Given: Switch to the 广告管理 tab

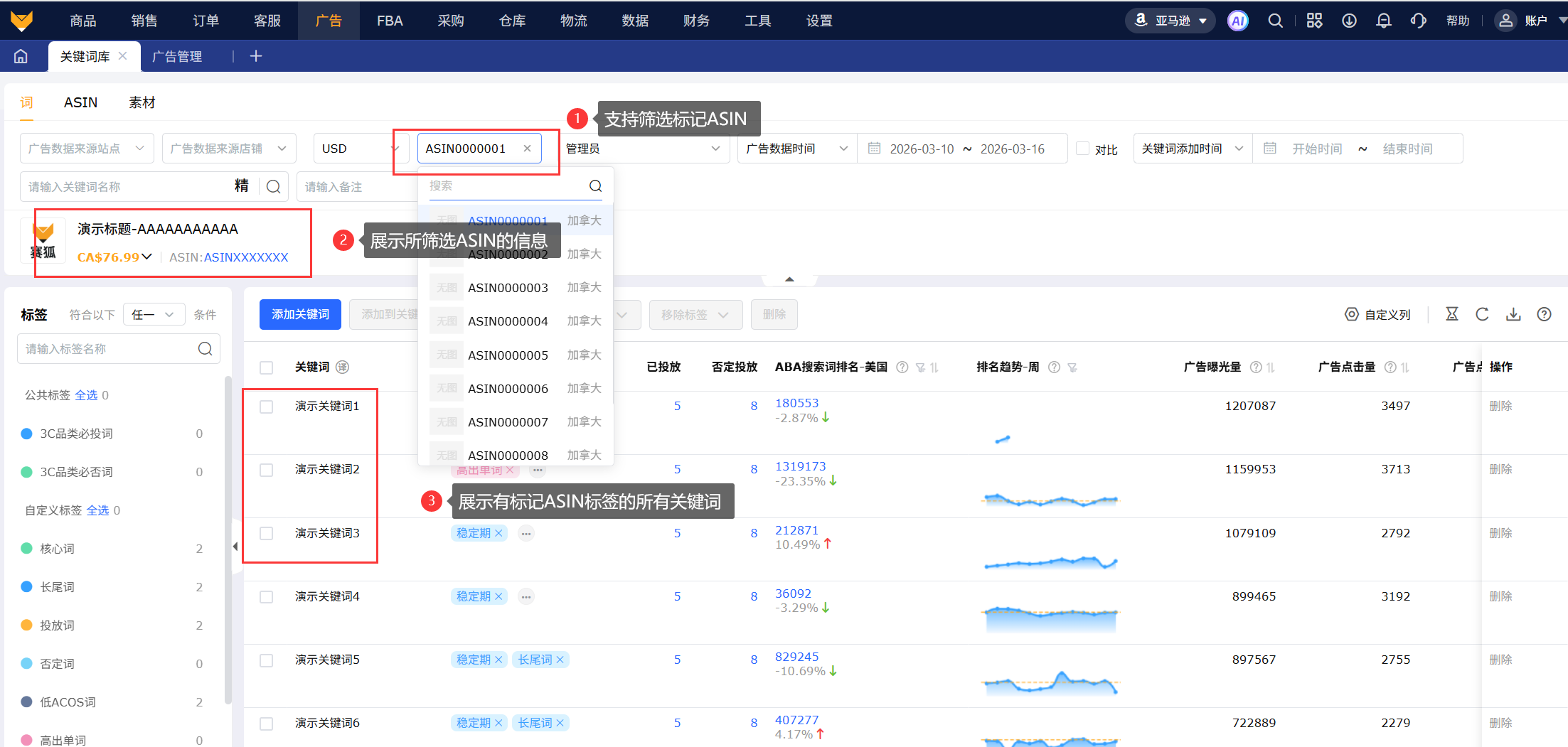Looking at the screenshot, I should pos(177,56).
